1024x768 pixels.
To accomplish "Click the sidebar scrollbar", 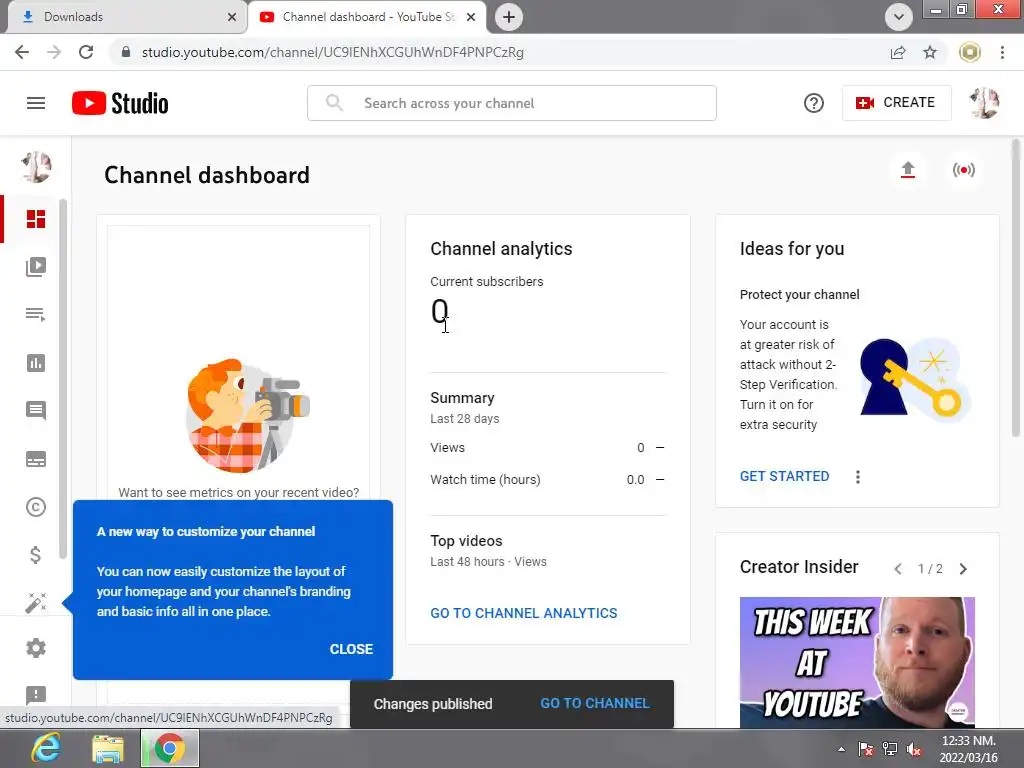I will tap(63, 379).
